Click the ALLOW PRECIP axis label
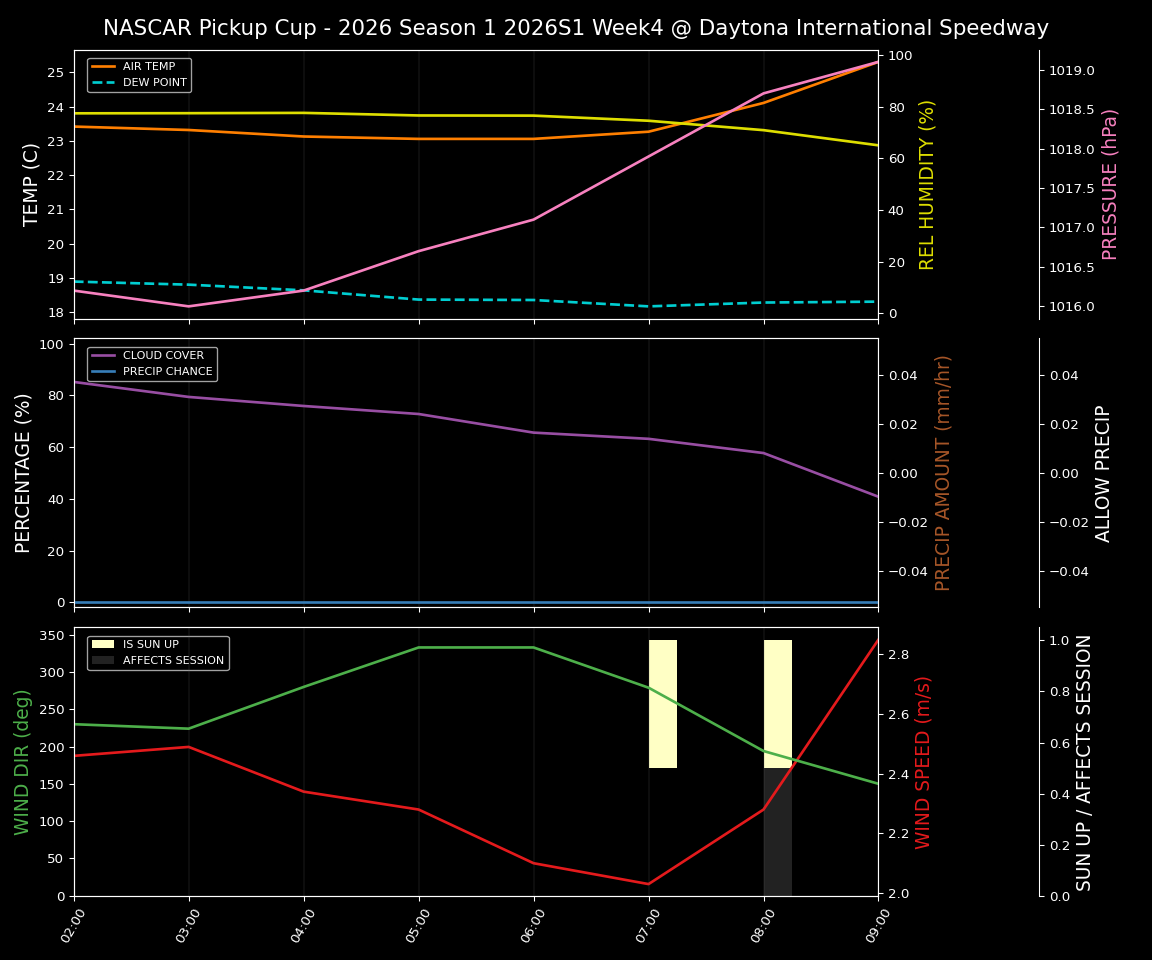This screenshot has width=1152, height=960. [x=1104, y=470]
